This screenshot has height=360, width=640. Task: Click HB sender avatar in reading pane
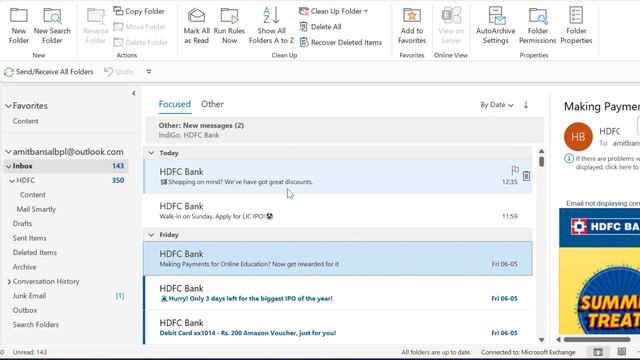(578, 137)
